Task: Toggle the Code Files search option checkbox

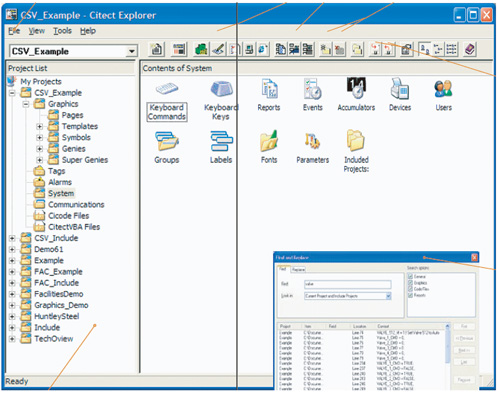Action: [x=410, y=289]
